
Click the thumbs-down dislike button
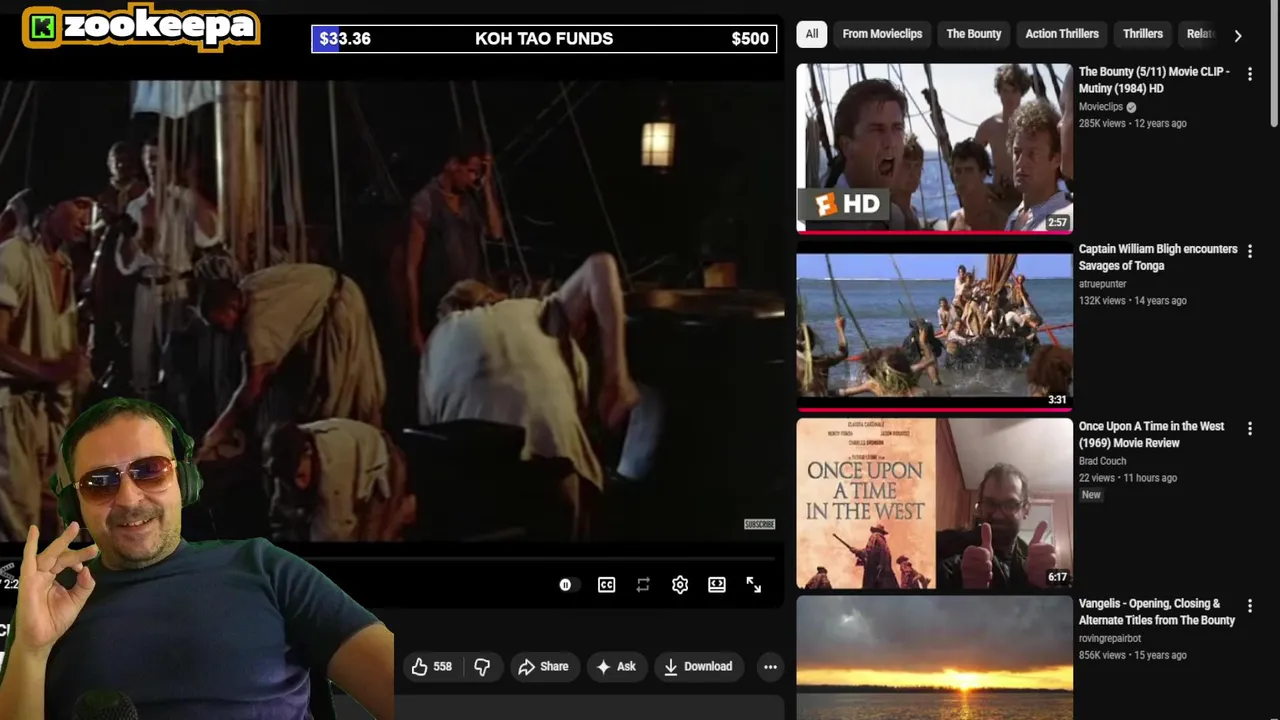[482, 666]
